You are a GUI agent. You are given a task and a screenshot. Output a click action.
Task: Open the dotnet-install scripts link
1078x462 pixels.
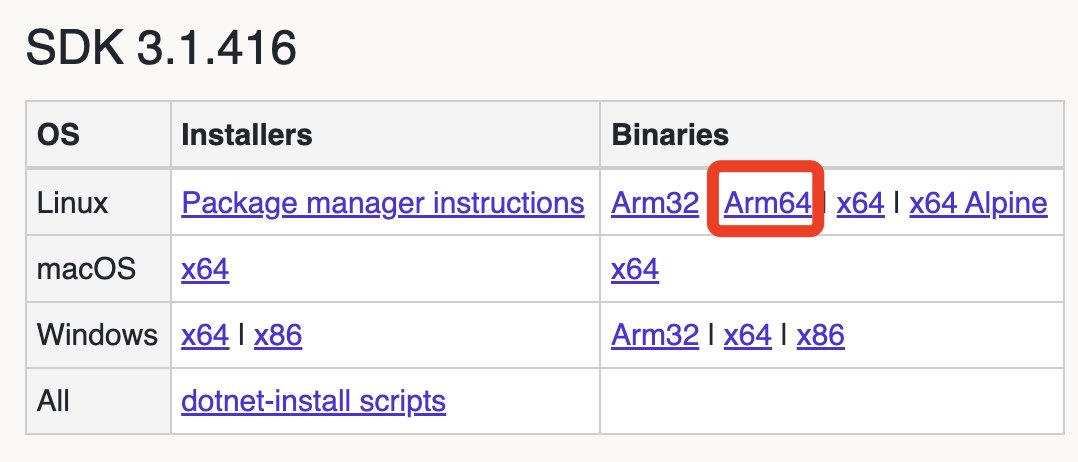click(313, 402)
